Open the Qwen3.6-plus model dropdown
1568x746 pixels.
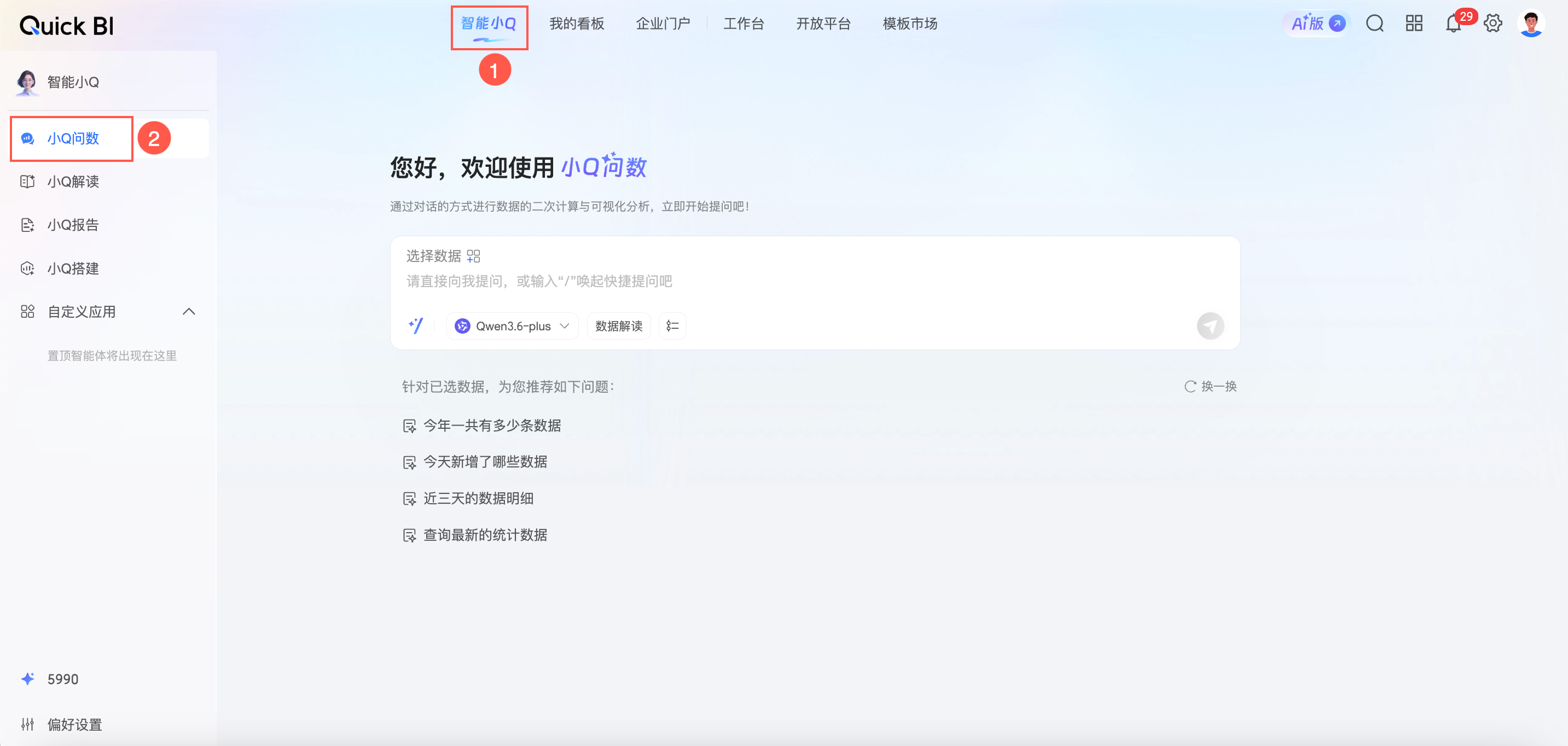tap(512, 326)
